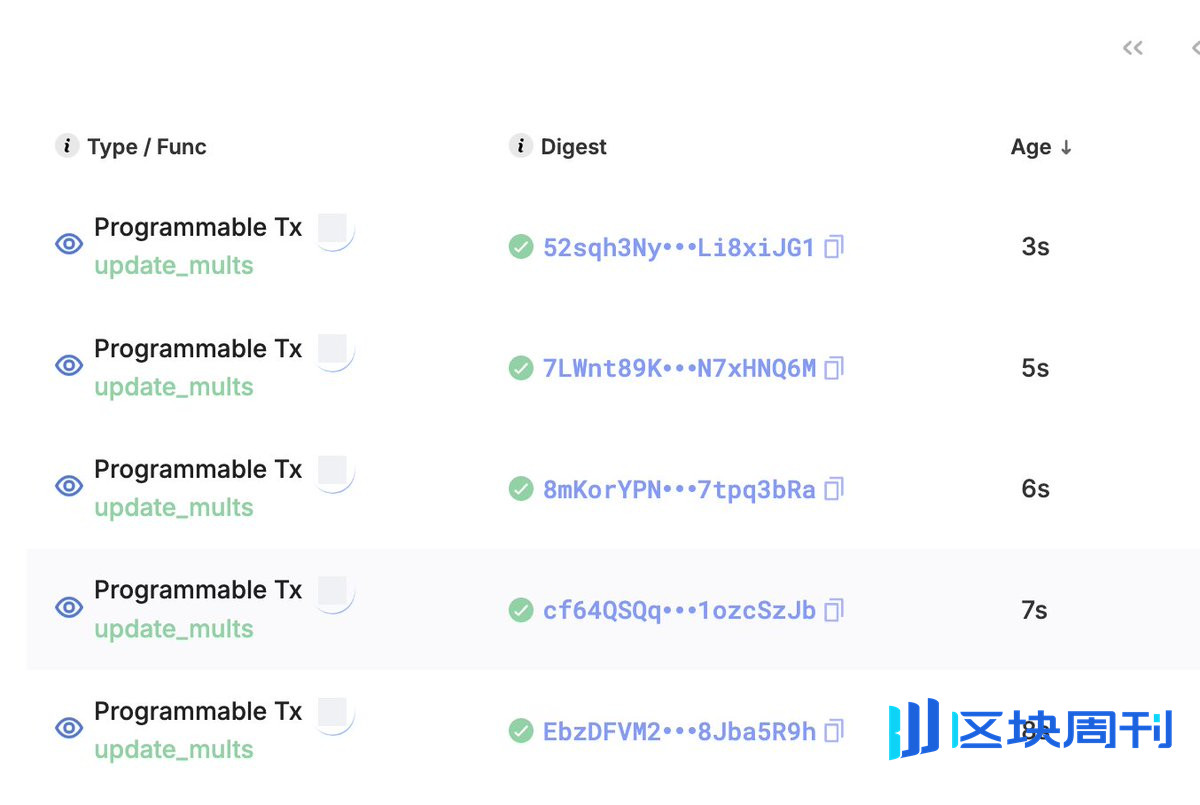
Task: Toggle the eye icon for the 7LWnt89K row
Action: pos(69,366)
